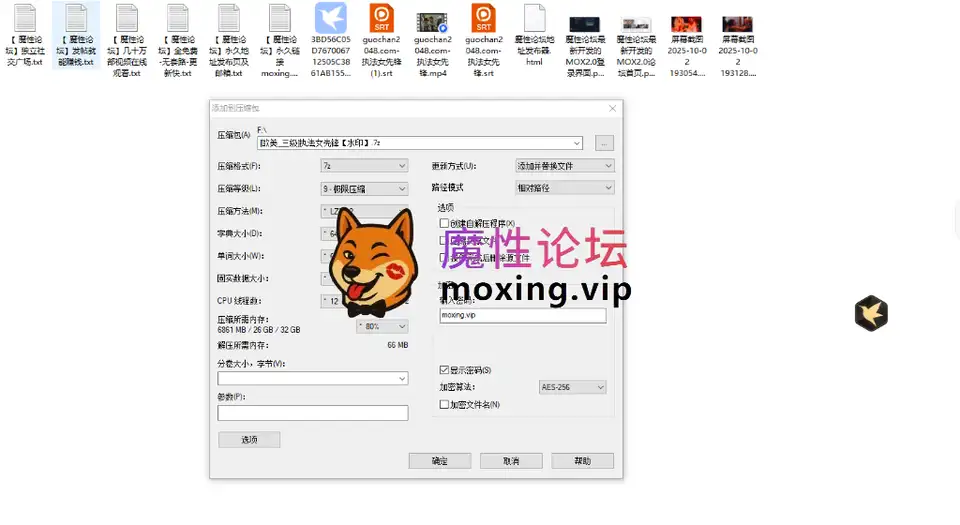
Task: Select the 屏幕截图 2025-10-02 193054 thumbnail
Action: click(686, 24)
